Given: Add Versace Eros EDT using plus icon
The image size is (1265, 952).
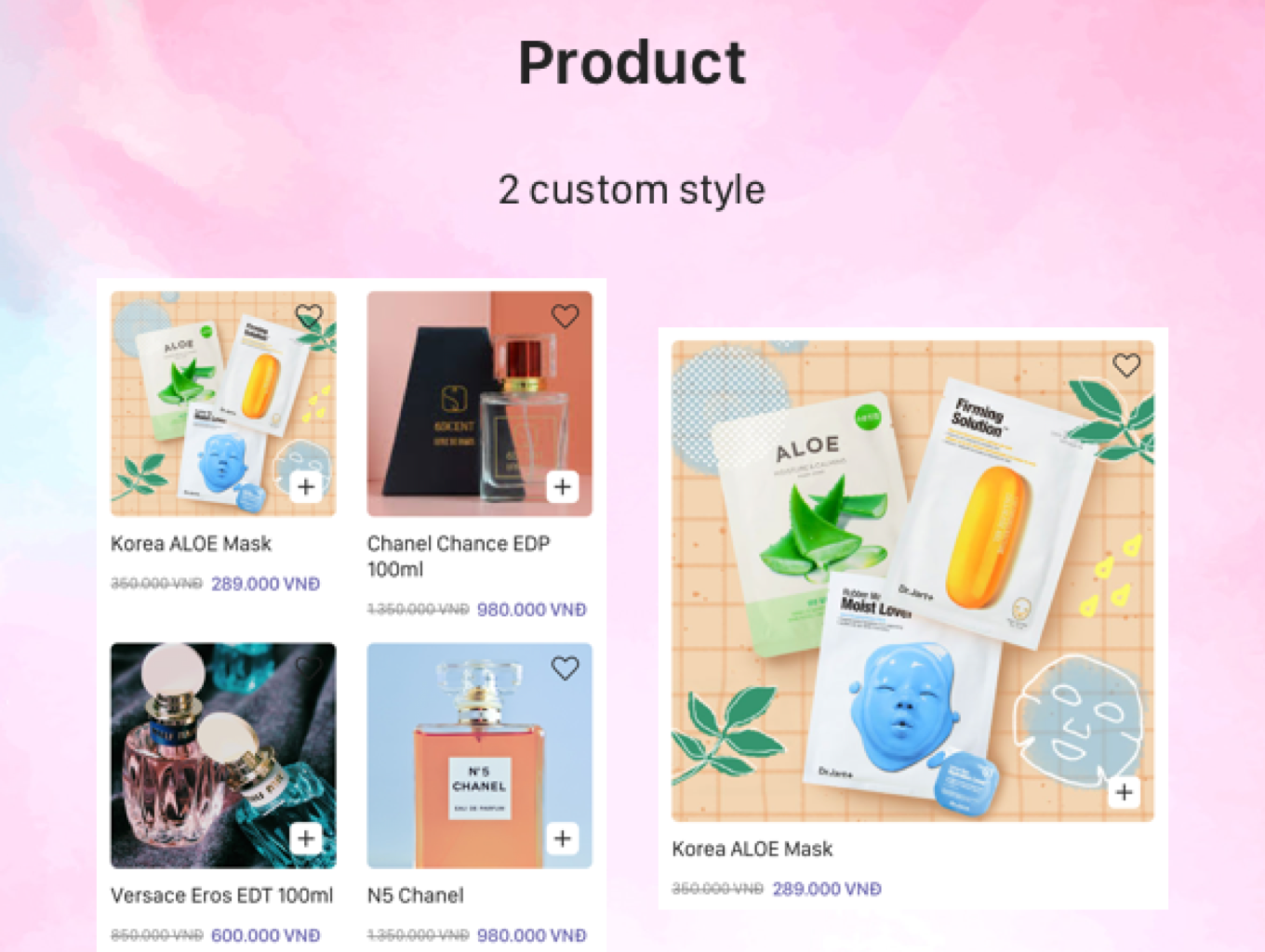Looking at the screenshot, I should tap(306, 839).
